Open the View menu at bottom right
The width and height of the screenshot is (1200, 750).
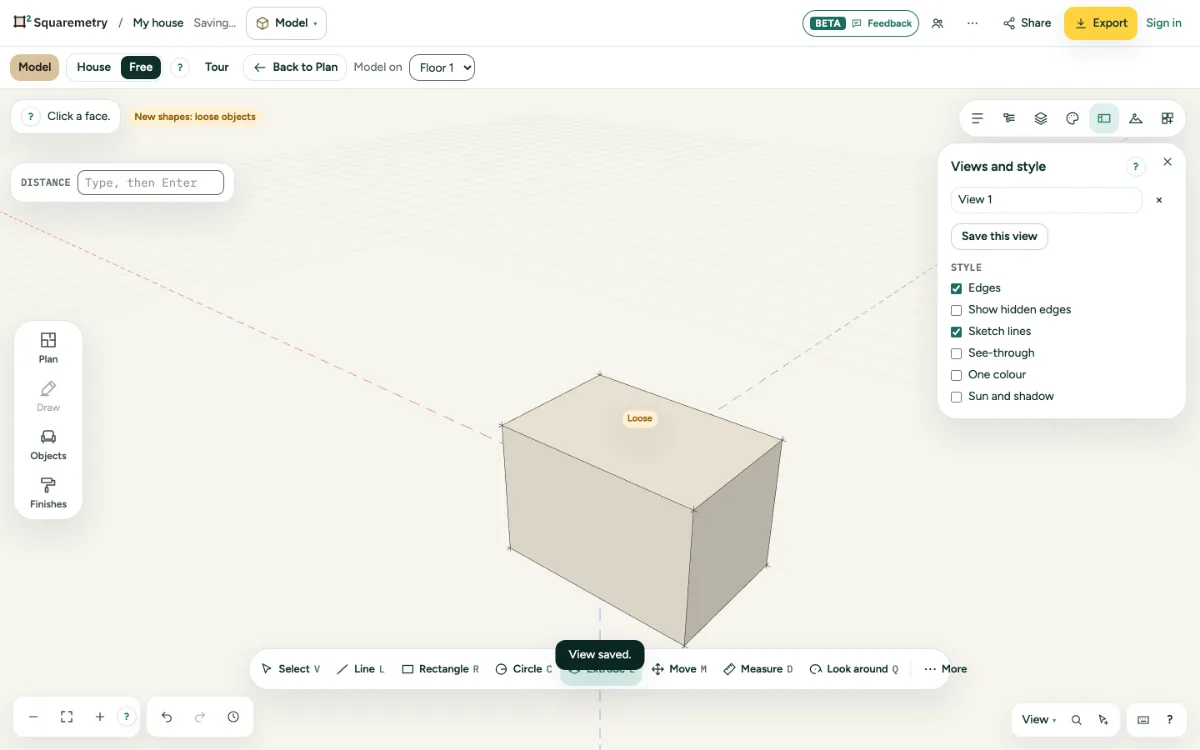click(x=1038, y=720)
